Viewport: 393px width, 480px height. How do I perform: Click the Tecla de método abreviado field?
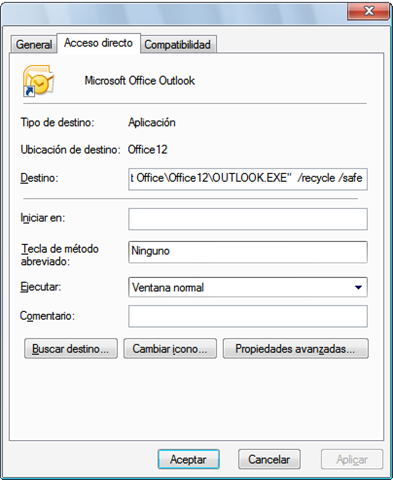[248, 252]
